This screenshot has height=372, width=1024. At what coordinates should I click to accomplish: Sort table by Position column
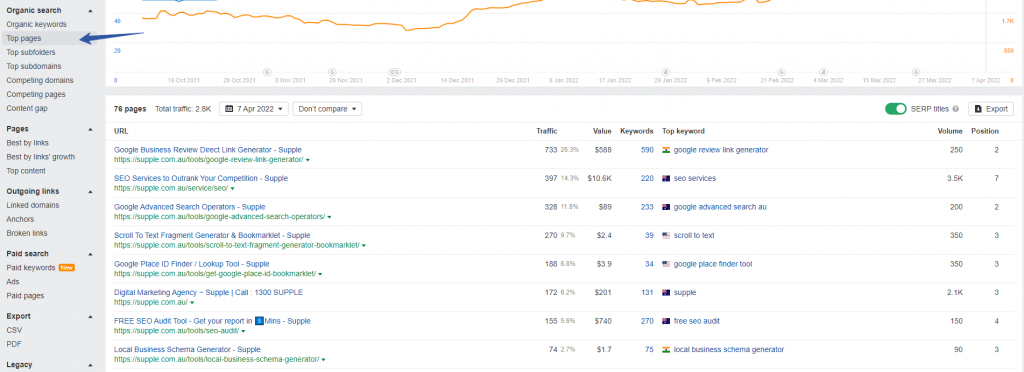click(985, 131)
